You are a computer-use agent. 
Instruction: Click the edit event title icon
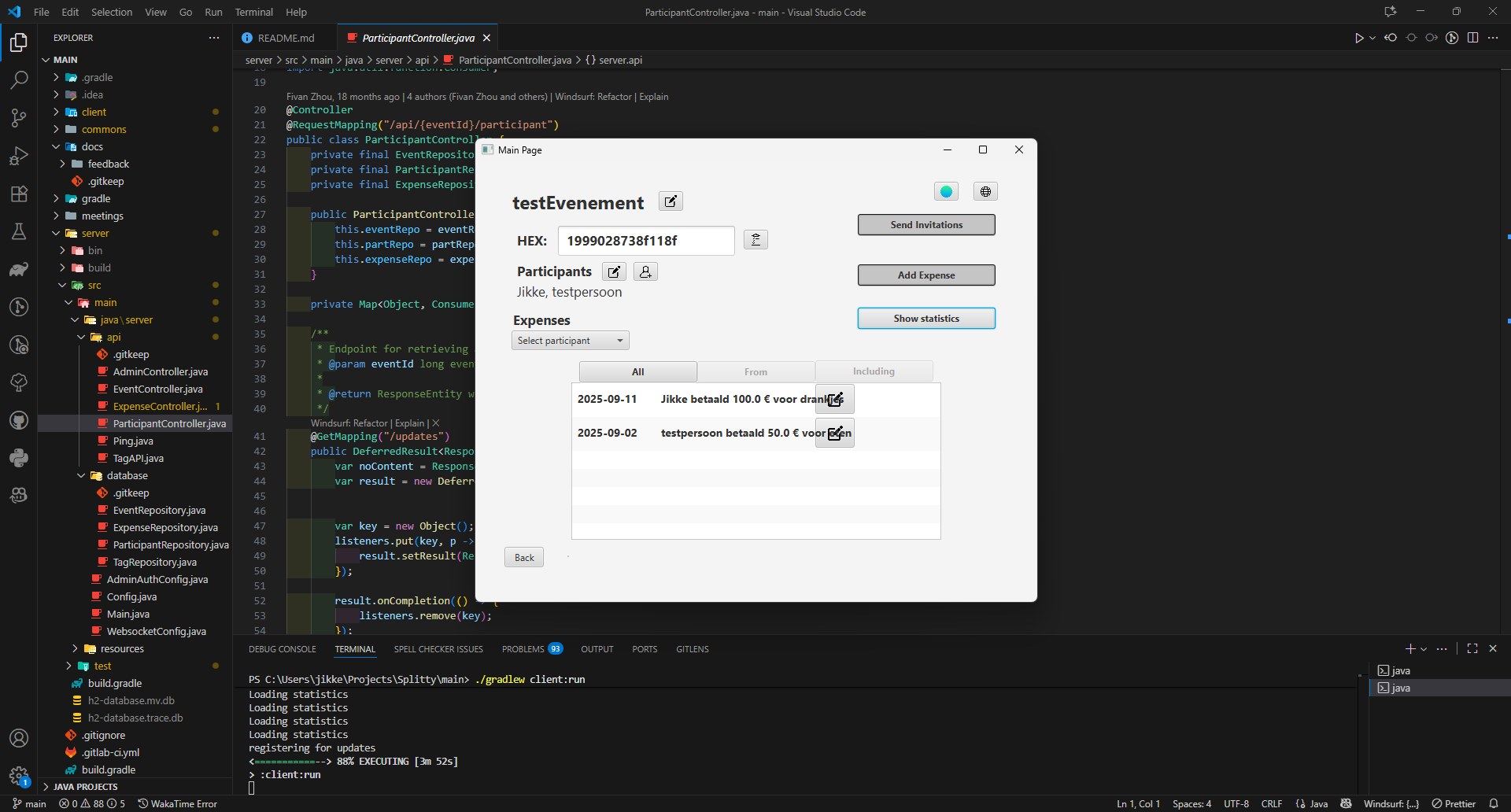671,201
